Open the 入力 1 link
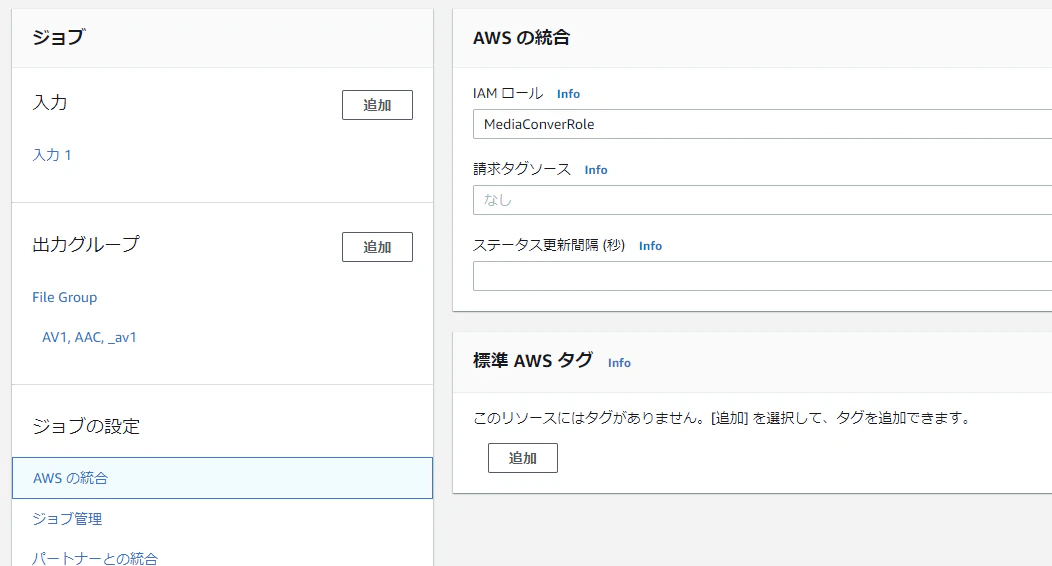The width and height of the screenshot is (1052, 566). click(x=52, y=155)
